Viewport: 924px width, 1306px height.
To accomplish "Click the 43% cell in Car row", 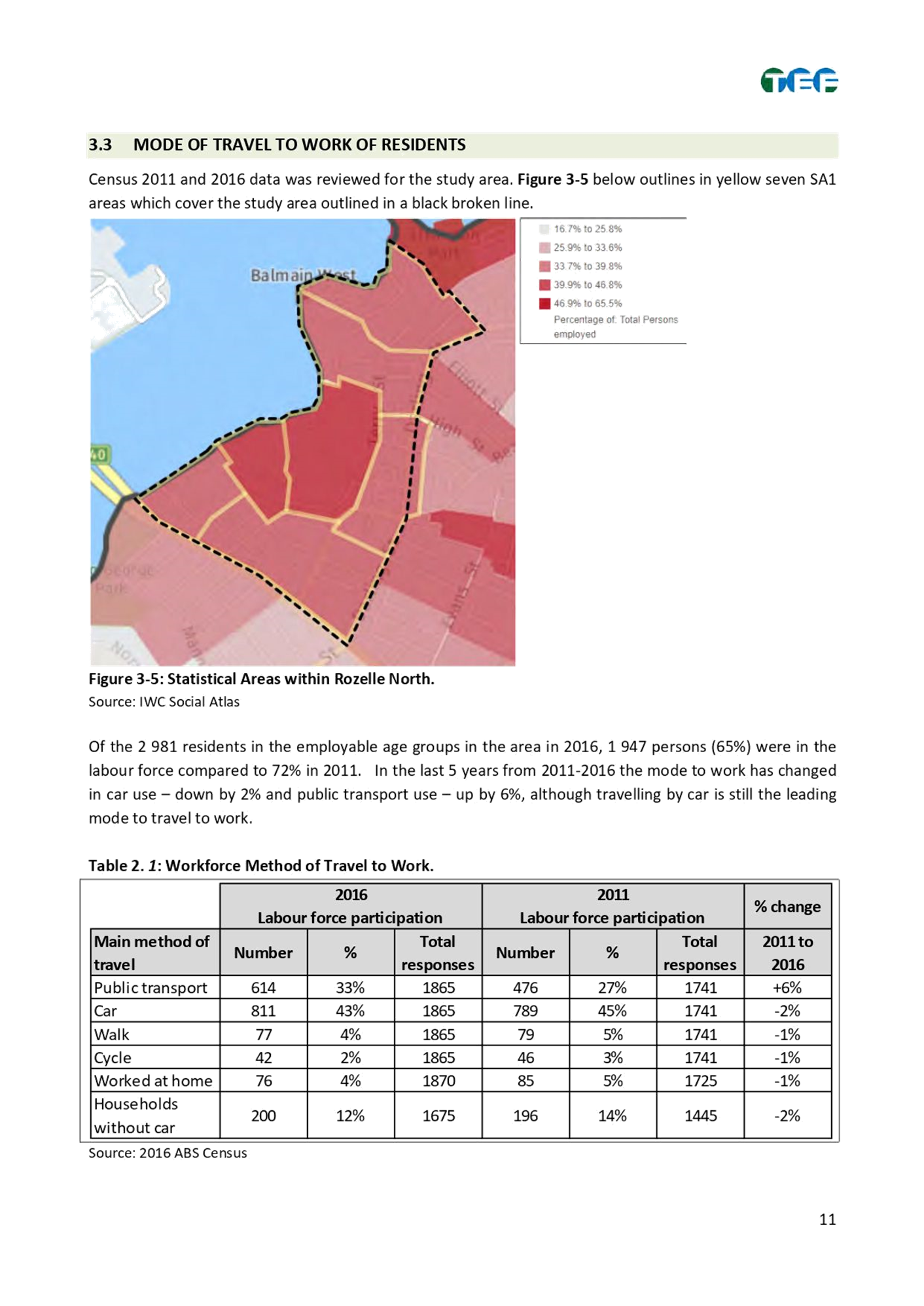I will tap(350, 1011).
